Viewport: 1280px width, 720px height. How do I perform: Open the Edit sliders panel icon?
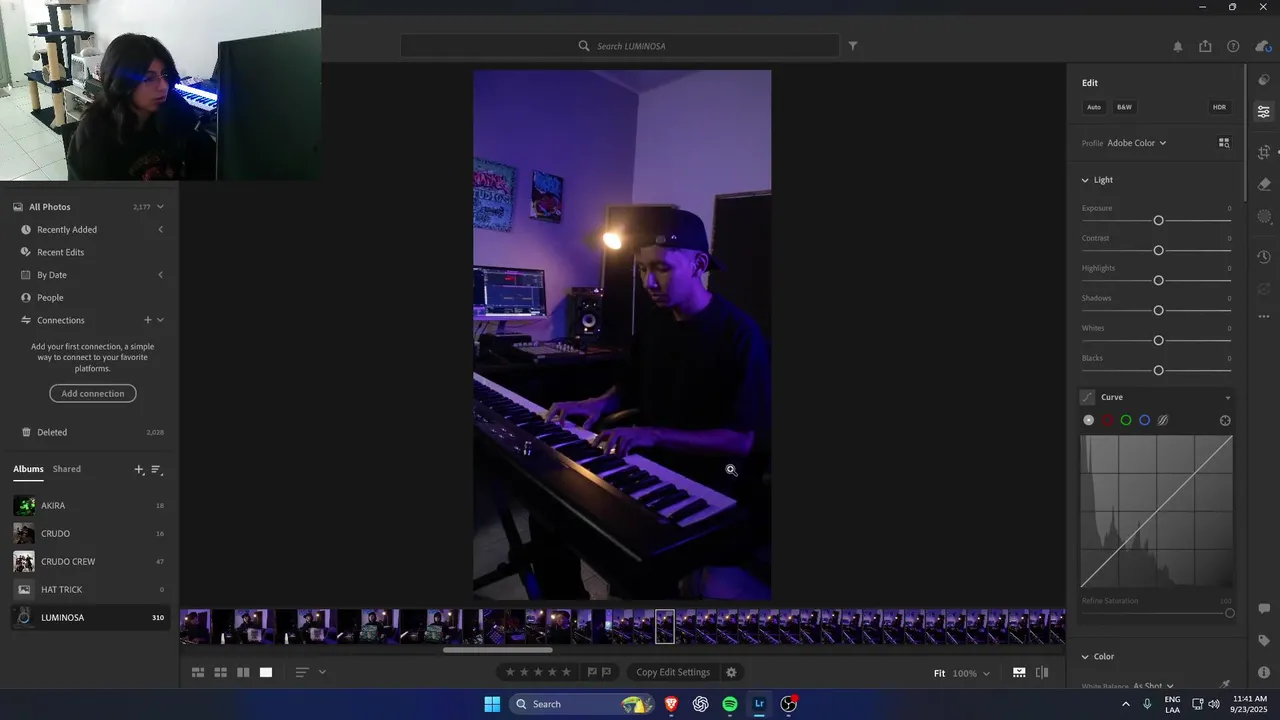click(1264, 112)
